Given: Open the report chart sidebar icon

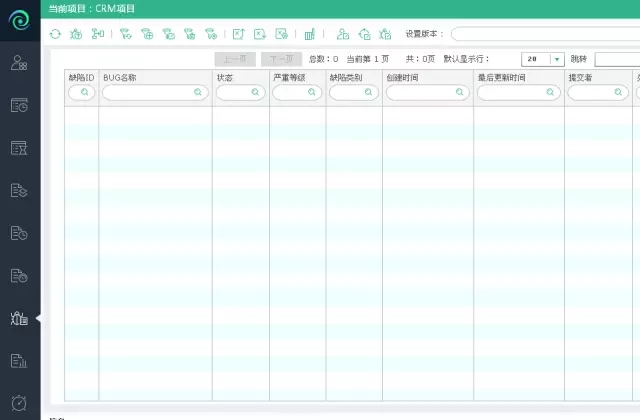Looking at the screenshot, I should pos(19,361).
